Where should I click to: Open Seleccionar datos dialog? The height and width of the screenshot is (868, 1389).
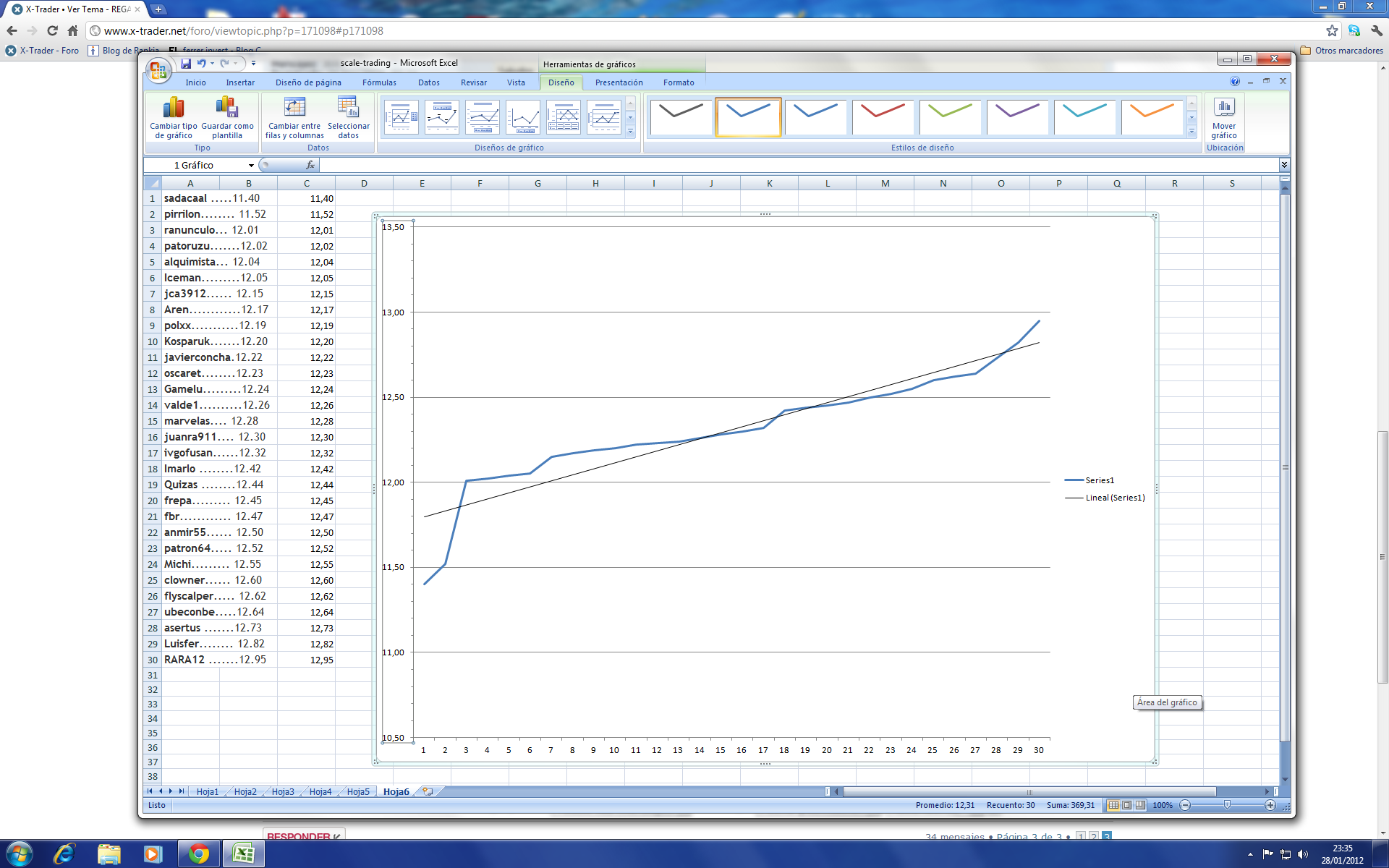[x=348, y=109]
